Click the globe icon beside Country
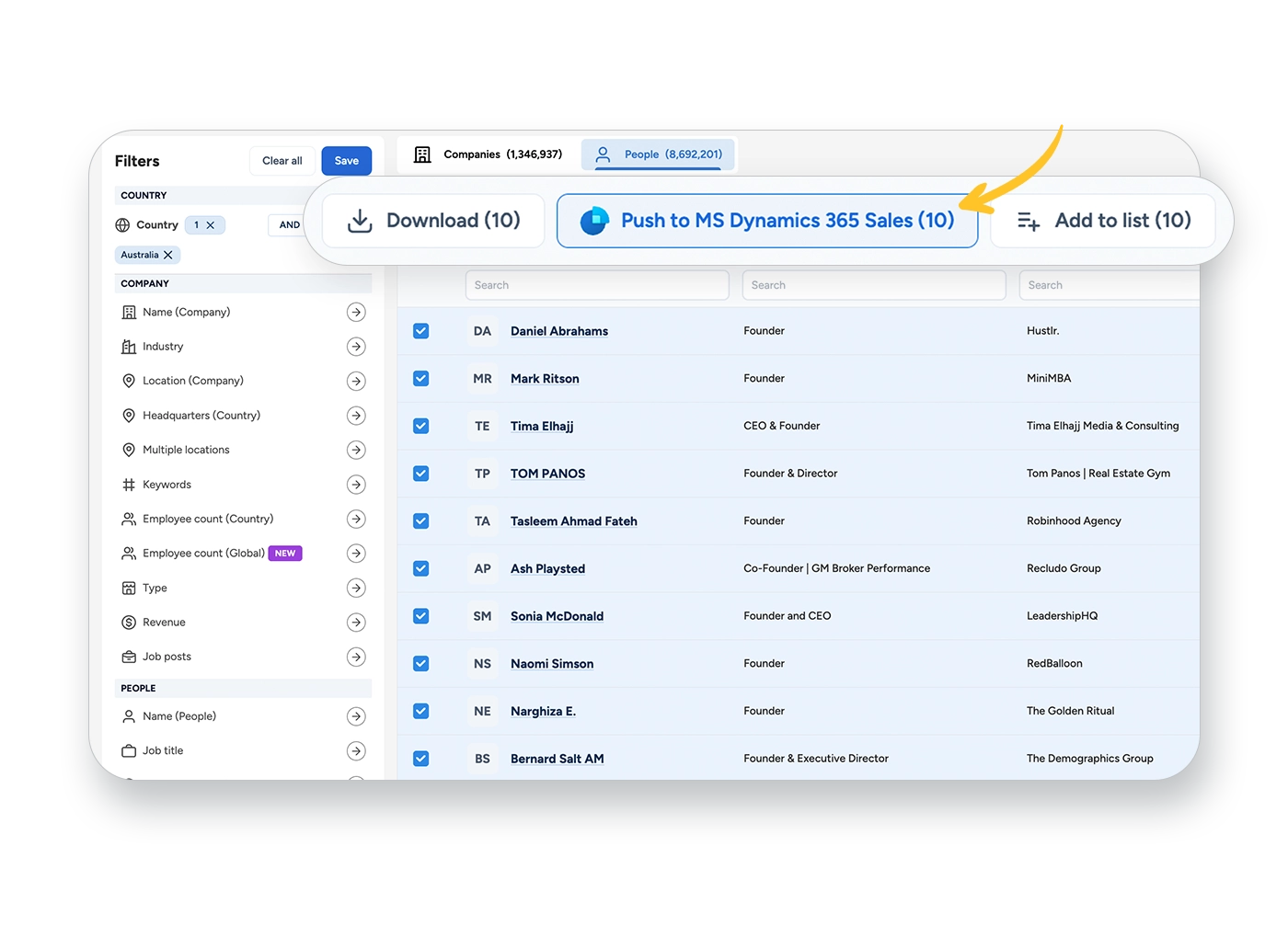This screenshot has height=926, width=1288. (x=122, y=225)
